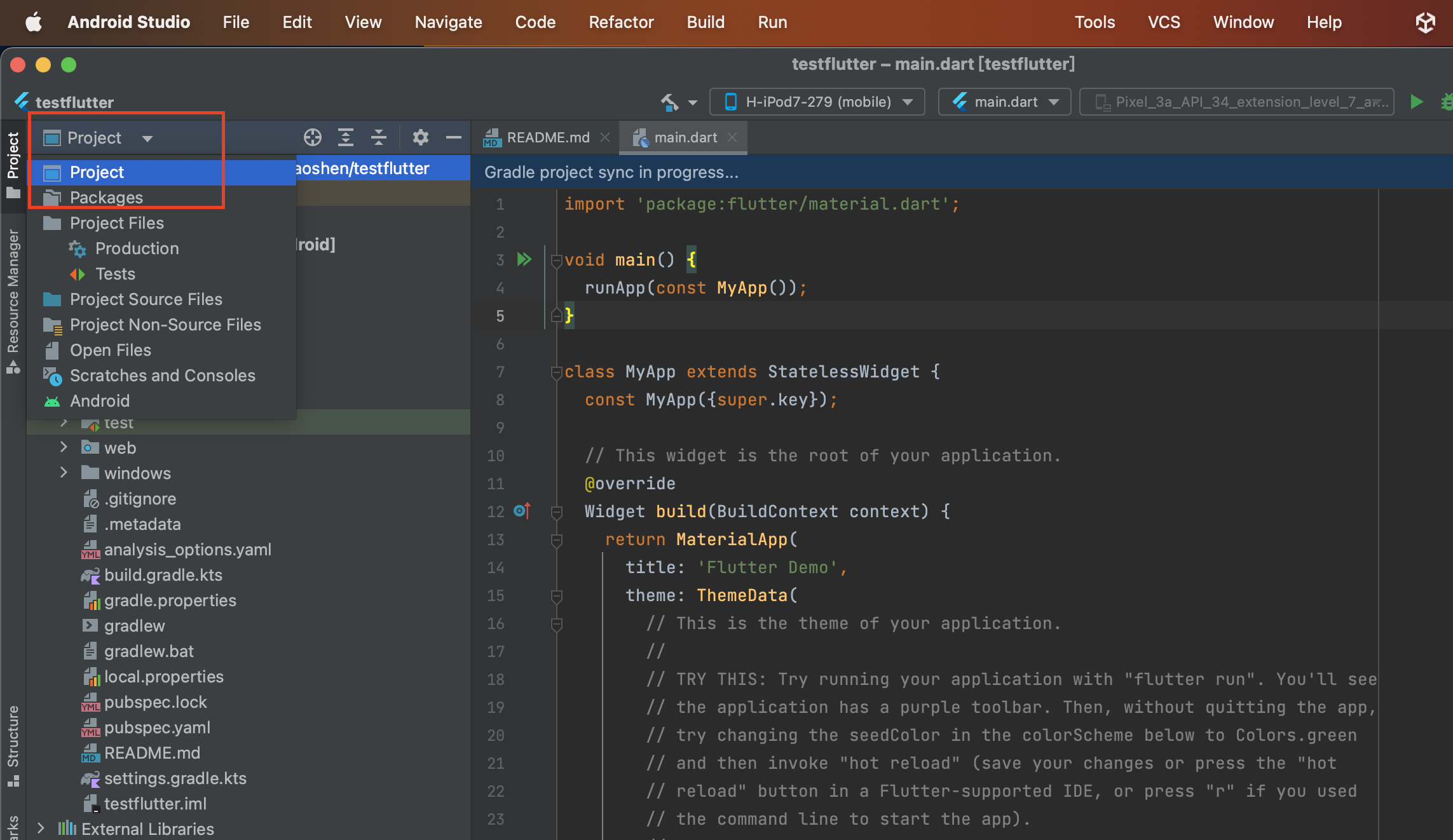
Task: Open the Resource Manager side tab
Action: (x=13, y=301)
